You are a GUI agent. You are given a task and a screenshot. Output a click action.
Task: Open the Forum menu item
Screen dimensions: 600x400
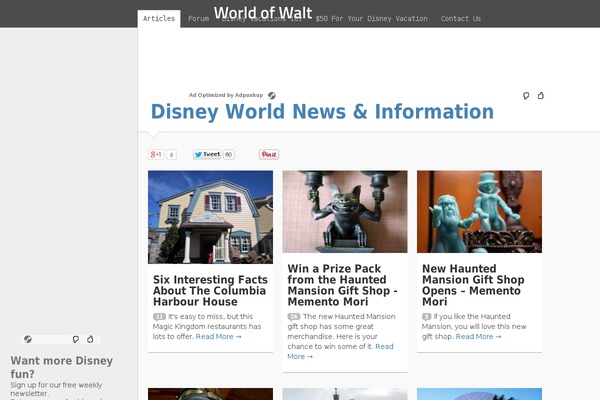pos(198,18)
